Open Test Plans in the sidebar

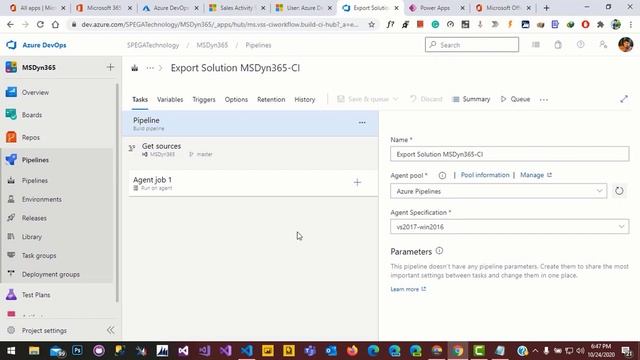pos(36,295)
